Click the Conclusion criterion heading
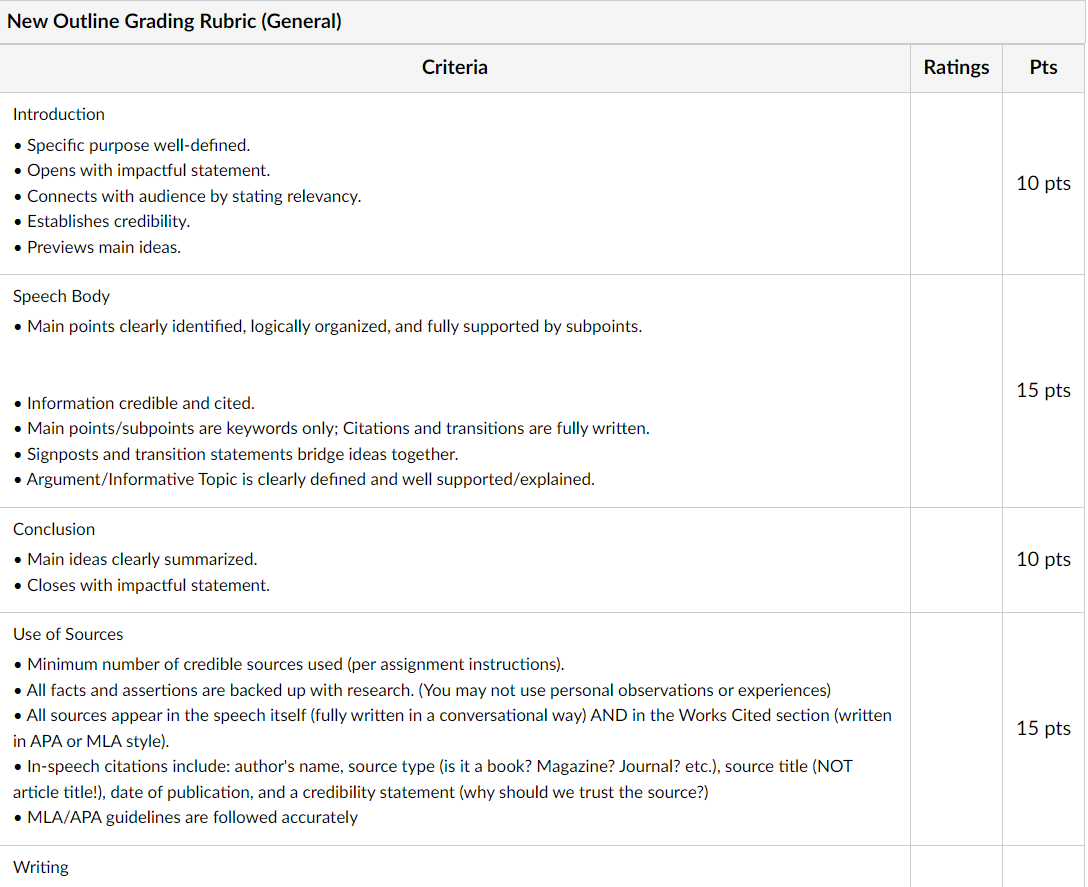Viewport: 1088px width, 887px height. [x=53, y=529]
